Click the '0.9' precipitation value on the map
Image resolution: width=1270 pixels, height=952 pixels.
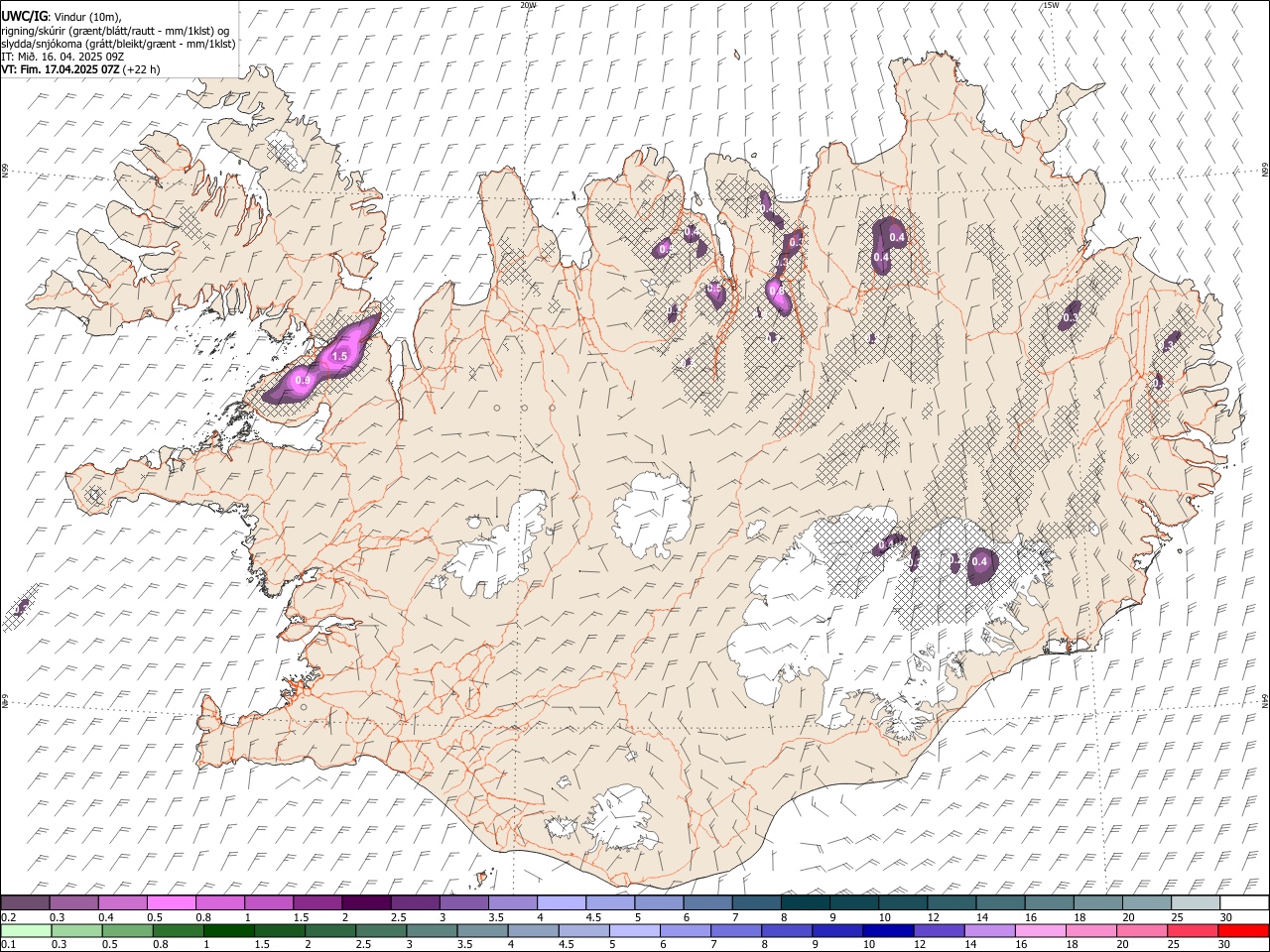tap(304, 380)
